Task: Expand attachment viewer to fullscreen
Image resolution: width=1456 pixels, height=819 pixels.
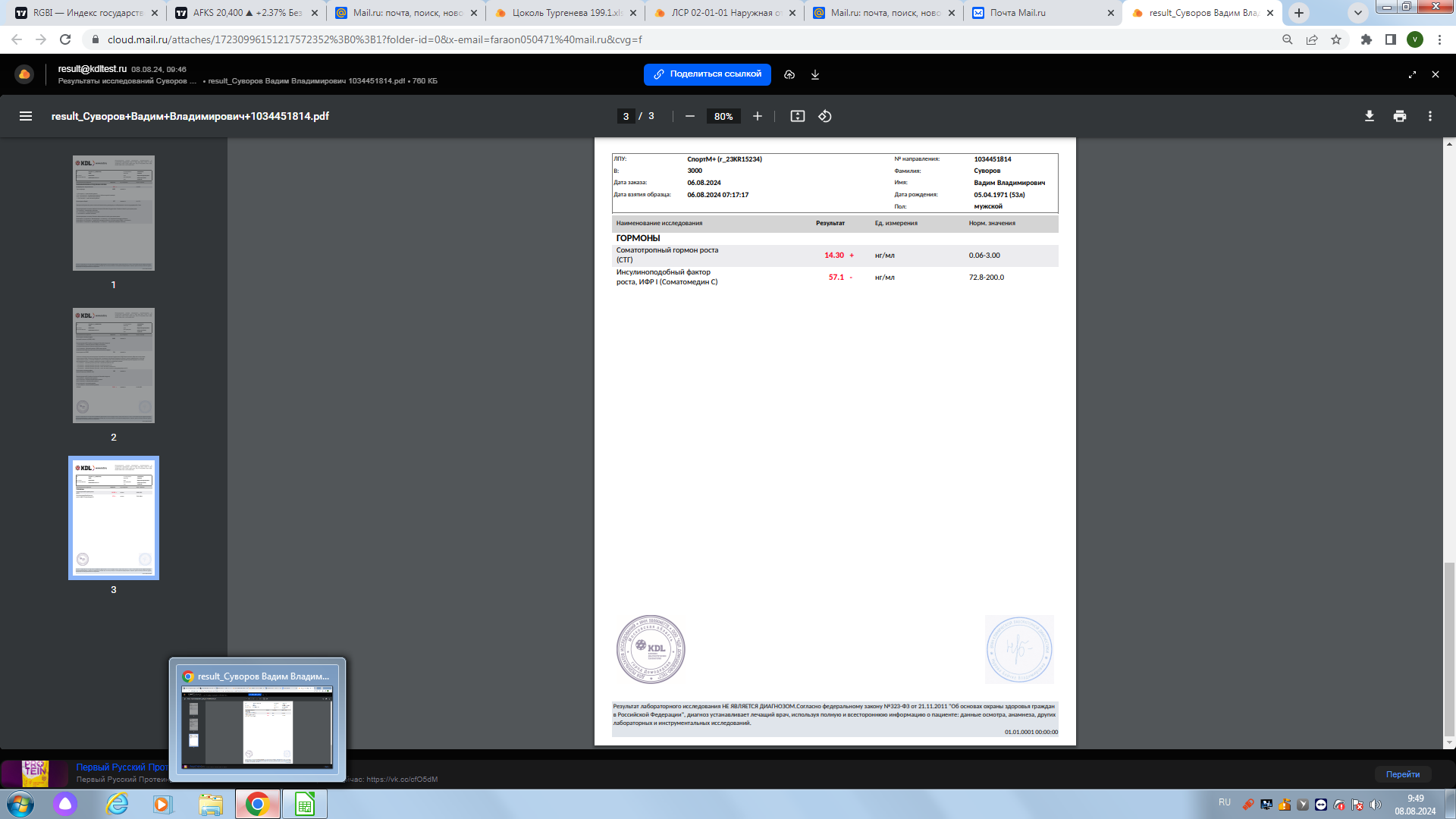Action: click(1412, 74)
